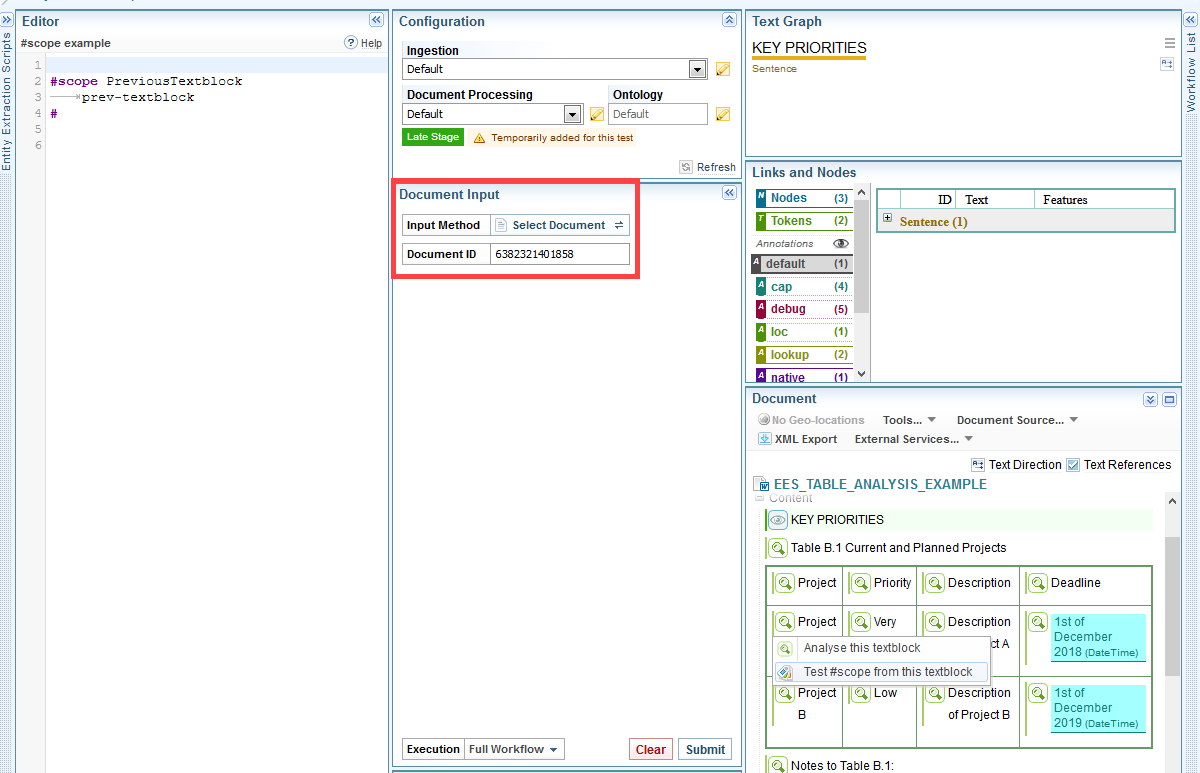
Task: Toggle the Text Direction checkbox
Action: (978, 465)
